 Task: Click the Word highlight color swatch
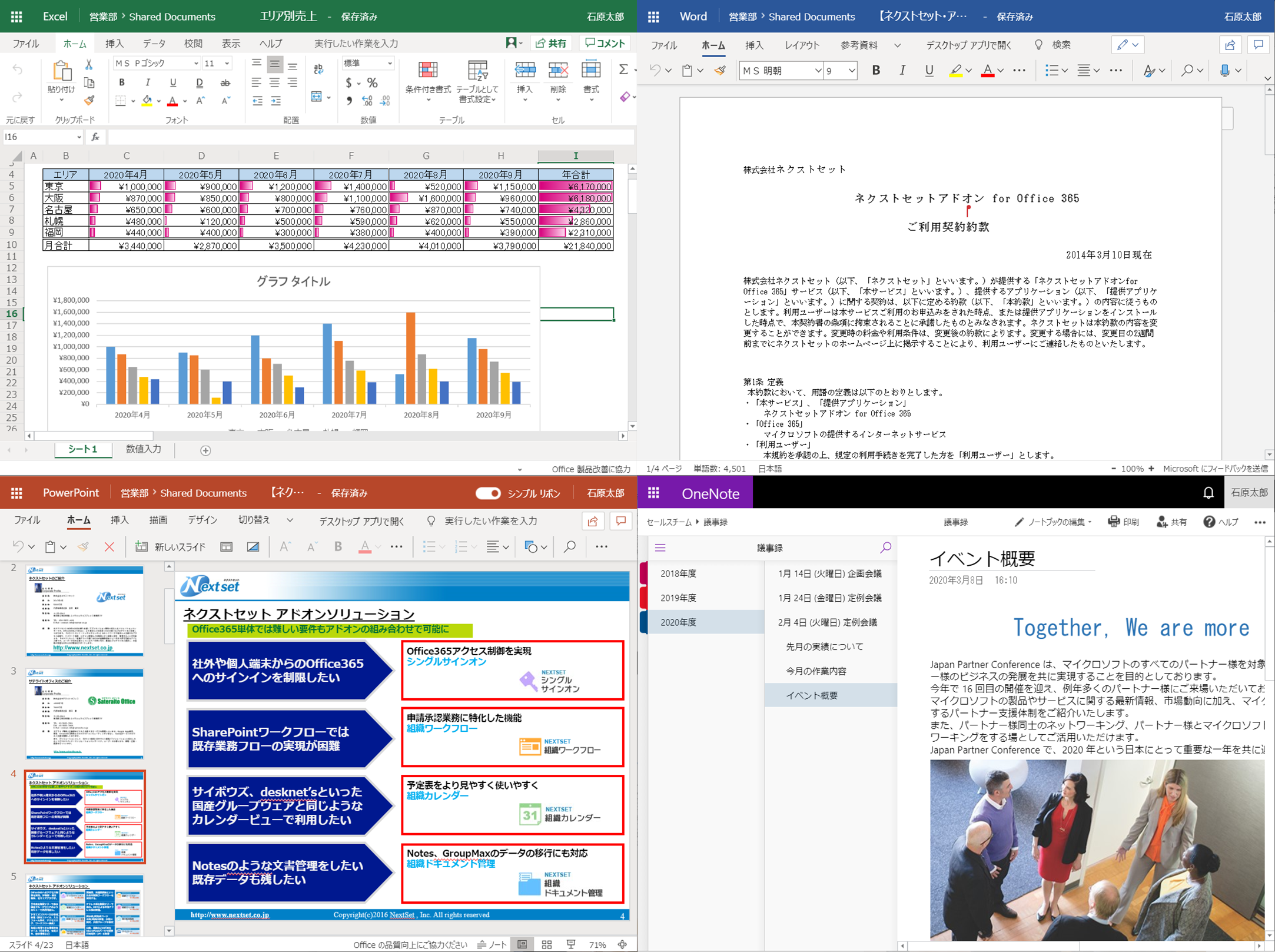[x=956, y=71]
